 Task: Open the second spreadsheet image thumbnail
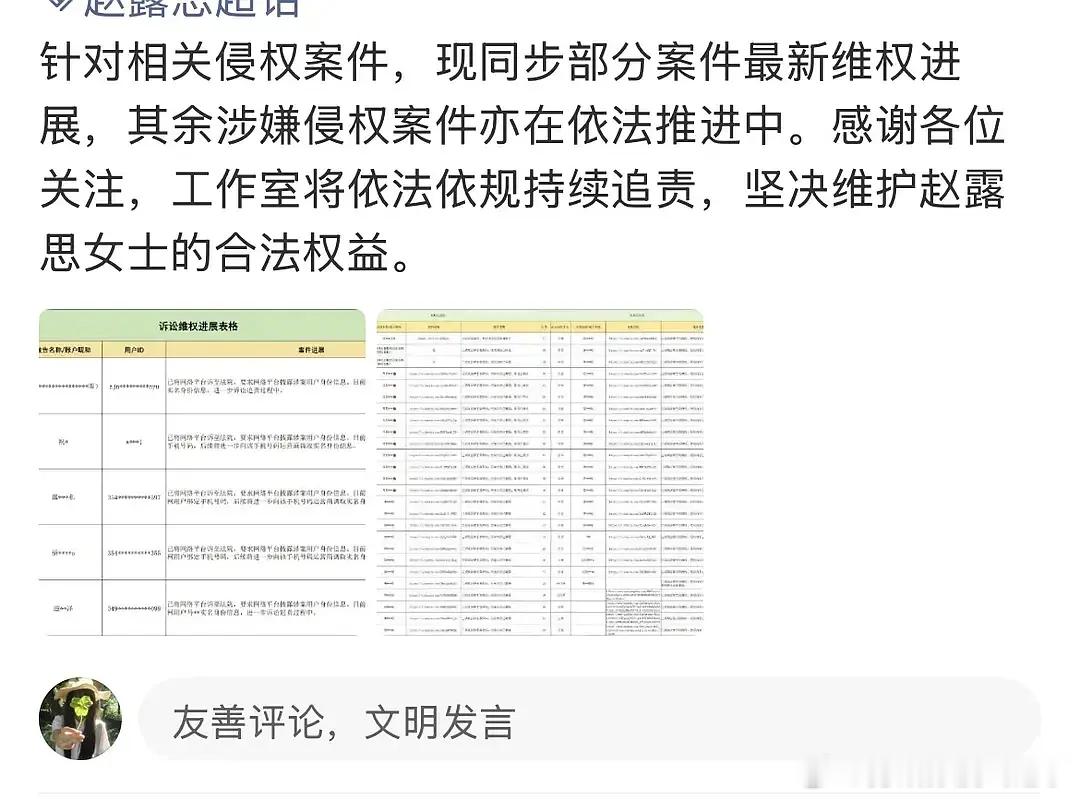tap(540, 473)
